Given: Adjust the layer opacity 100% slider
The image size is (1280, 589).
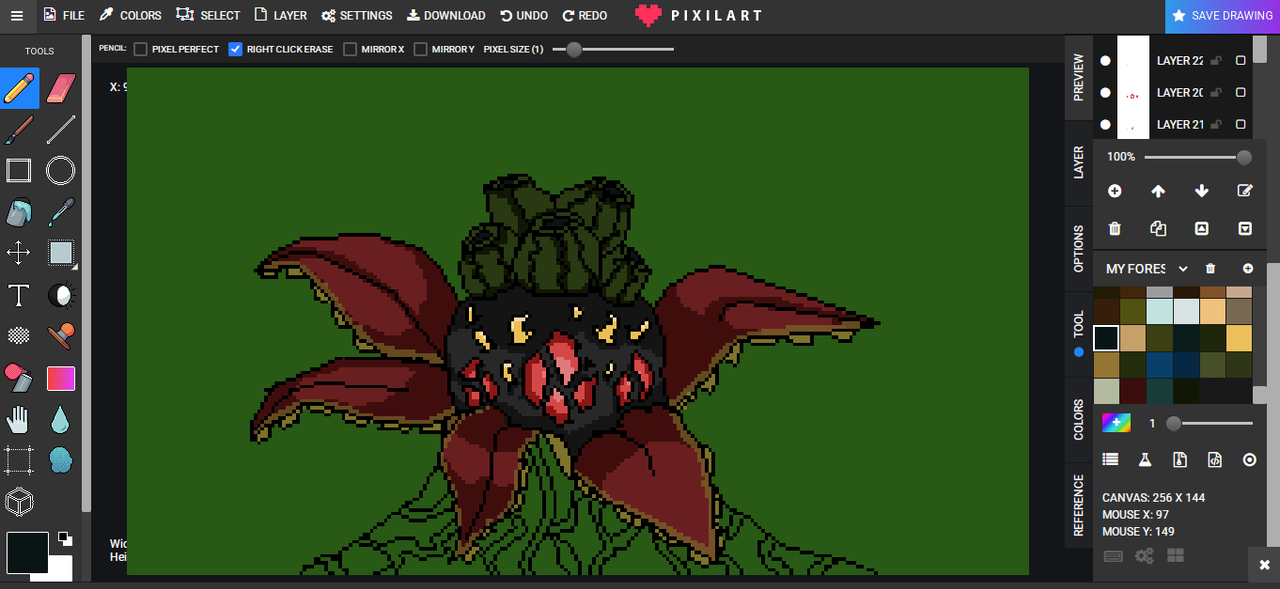Looking at the screenshot, I should 1198,157.
